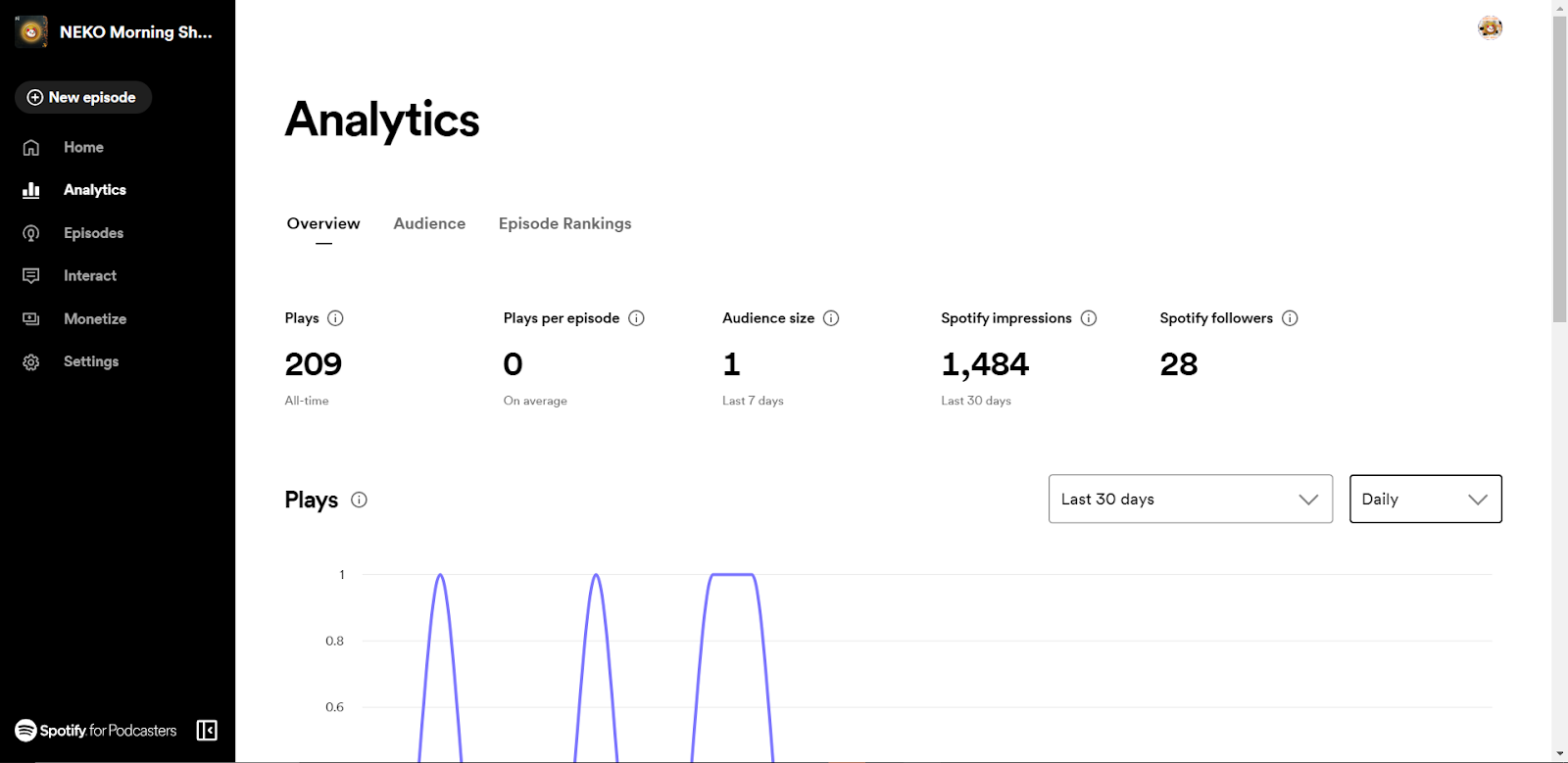Click the Monetize icon
This screenshot has height=763, width=1568.
(x=31, y=319)
